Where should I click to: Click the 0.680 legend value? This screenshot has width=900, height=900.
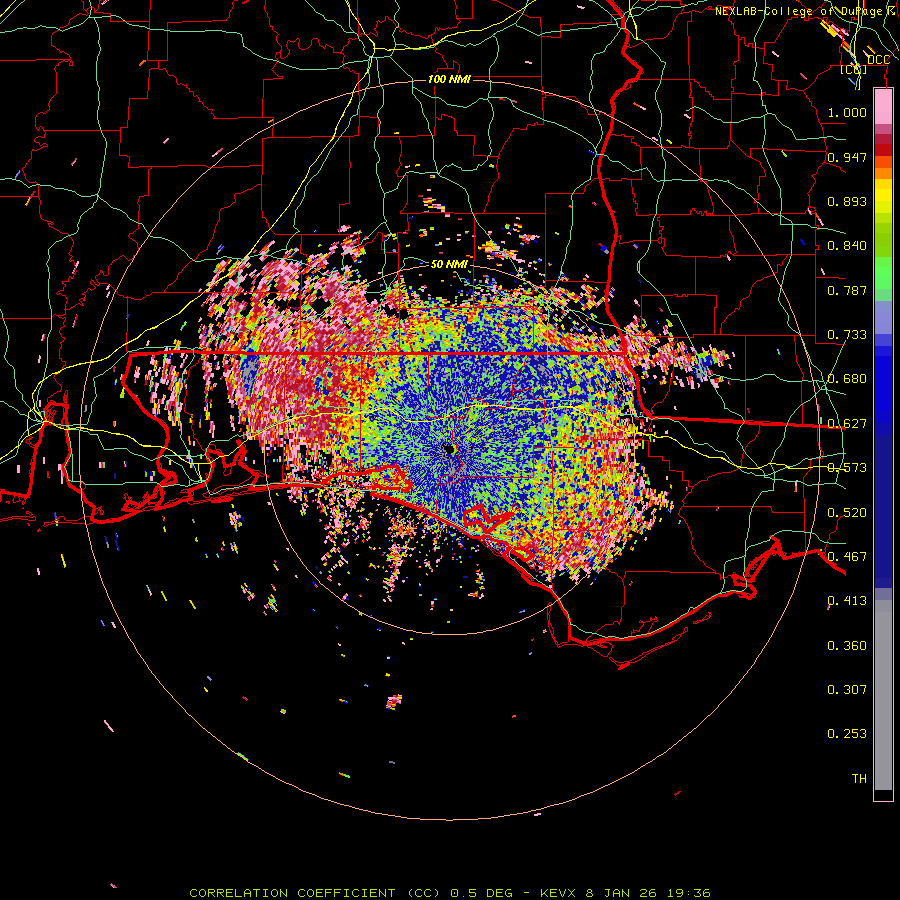click(x=847, y=379)
